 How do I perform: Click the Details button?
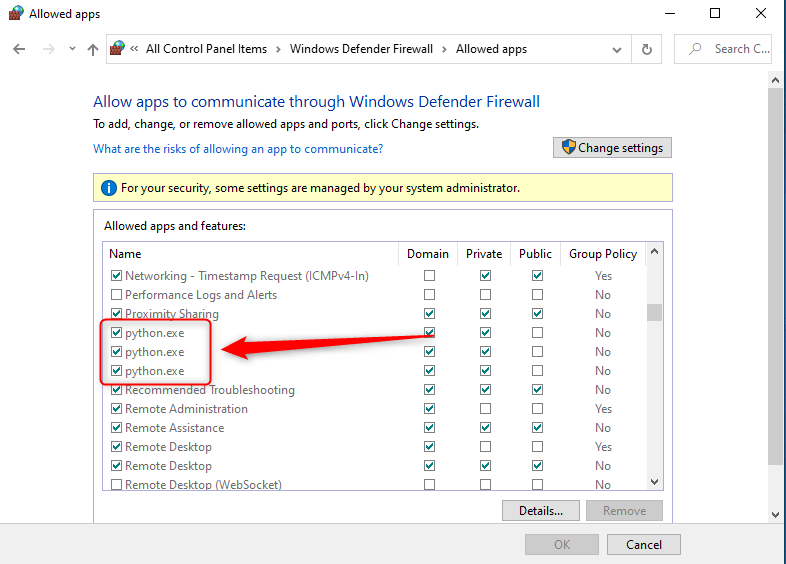click(x=540, y=510)
